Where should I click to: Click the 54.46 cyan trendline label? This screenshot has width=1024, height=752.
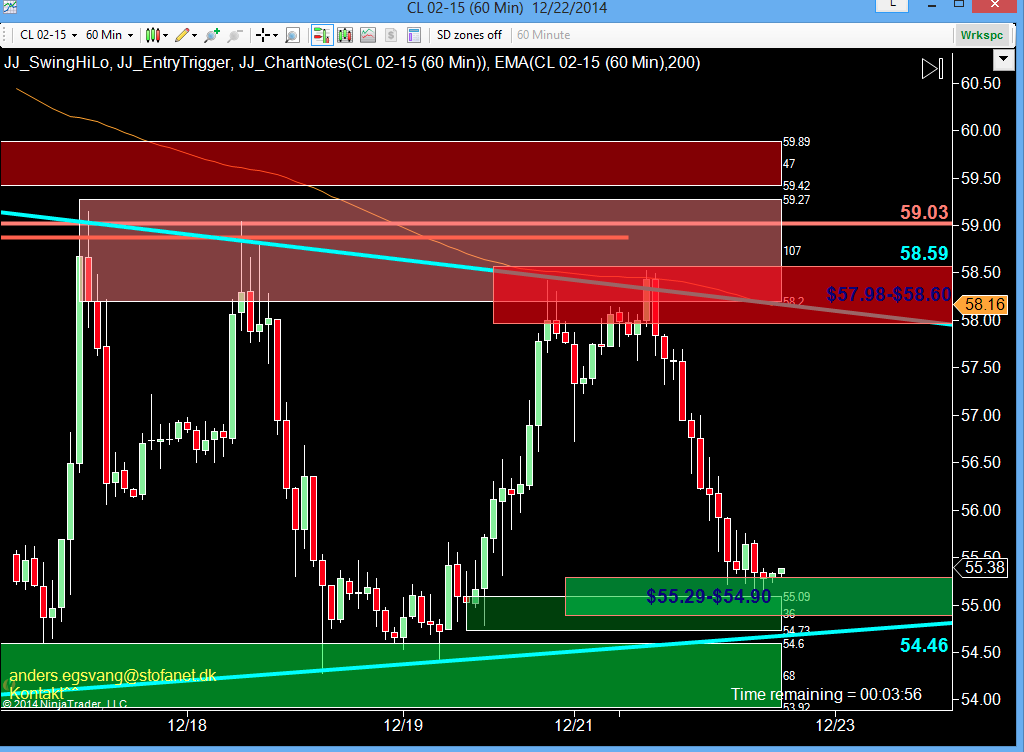pos(923,646)
